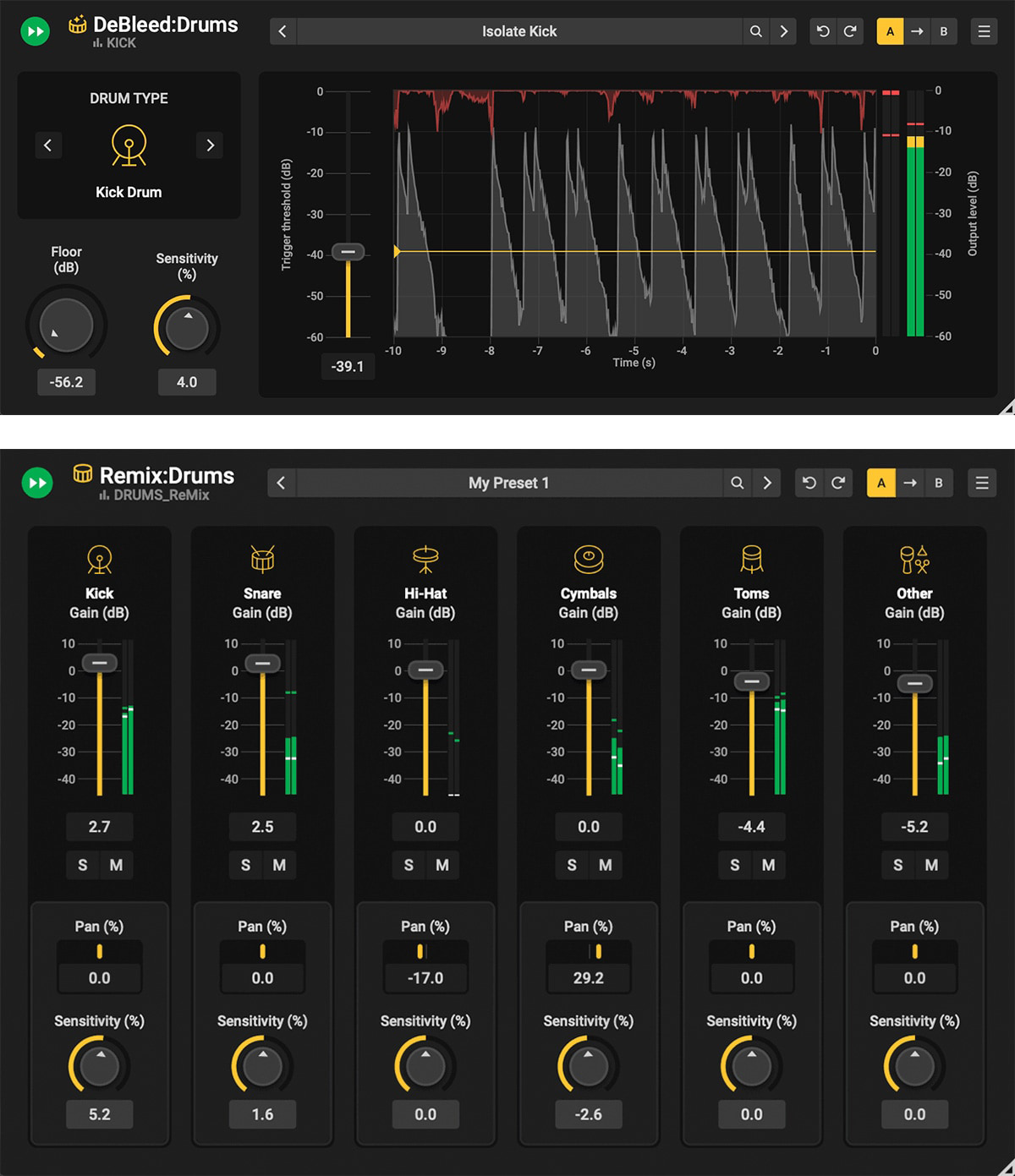The image size is (1015, 1176).
Task: Click the Kick gain value 2.7
Action: (100, 827)
